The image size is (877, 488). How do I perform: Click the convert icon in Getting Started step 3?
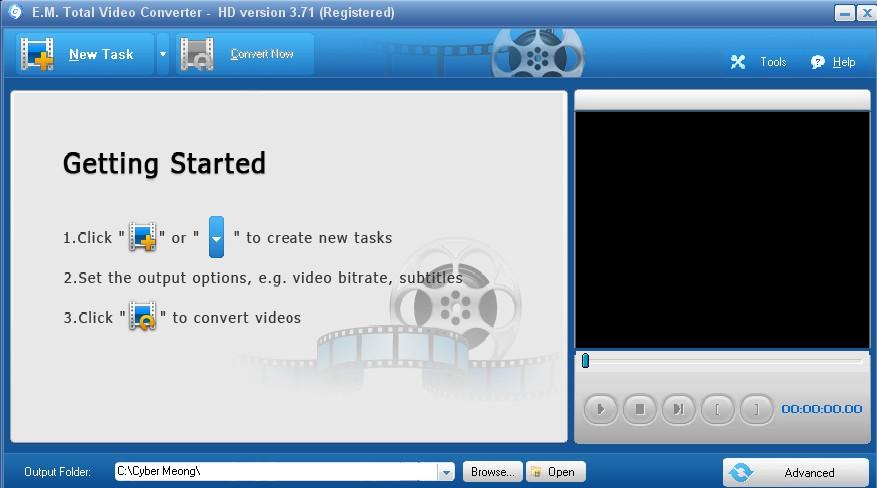tap(143, 316)
